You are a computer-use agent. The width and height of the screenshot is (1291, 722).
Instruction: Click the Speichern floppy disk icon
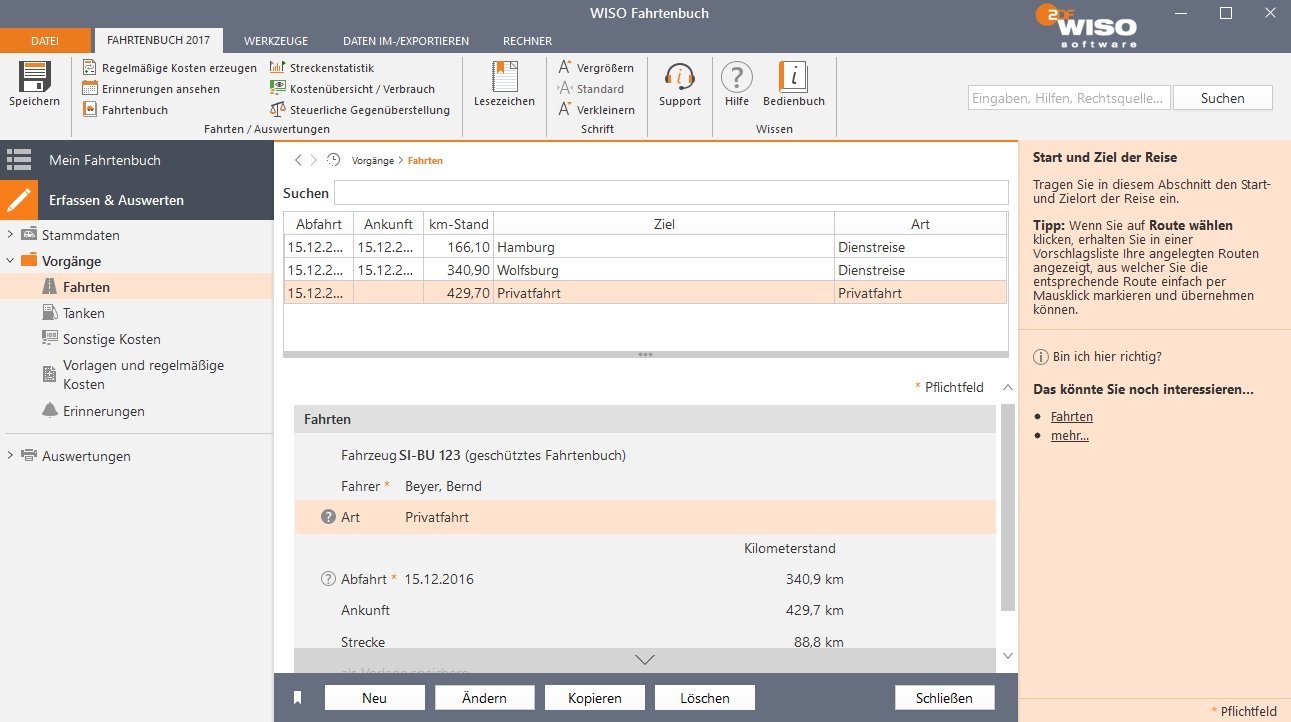34,77
